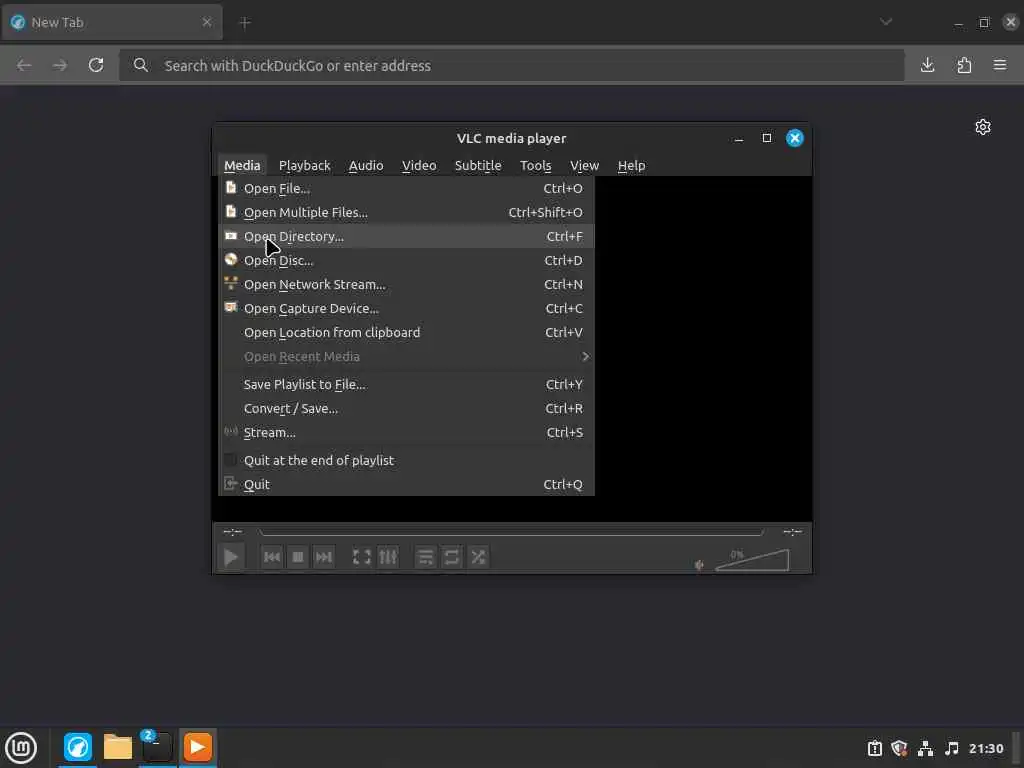Open the Help menu

tap(631, 165)
